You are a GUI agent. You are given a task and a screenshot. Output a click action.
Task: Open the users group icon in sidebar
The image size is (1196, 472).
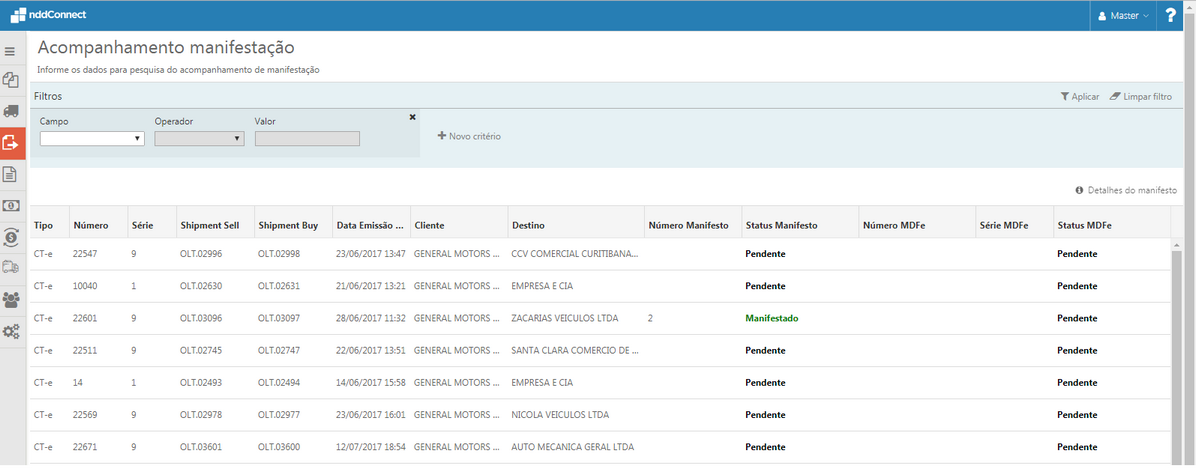point(12,299)
